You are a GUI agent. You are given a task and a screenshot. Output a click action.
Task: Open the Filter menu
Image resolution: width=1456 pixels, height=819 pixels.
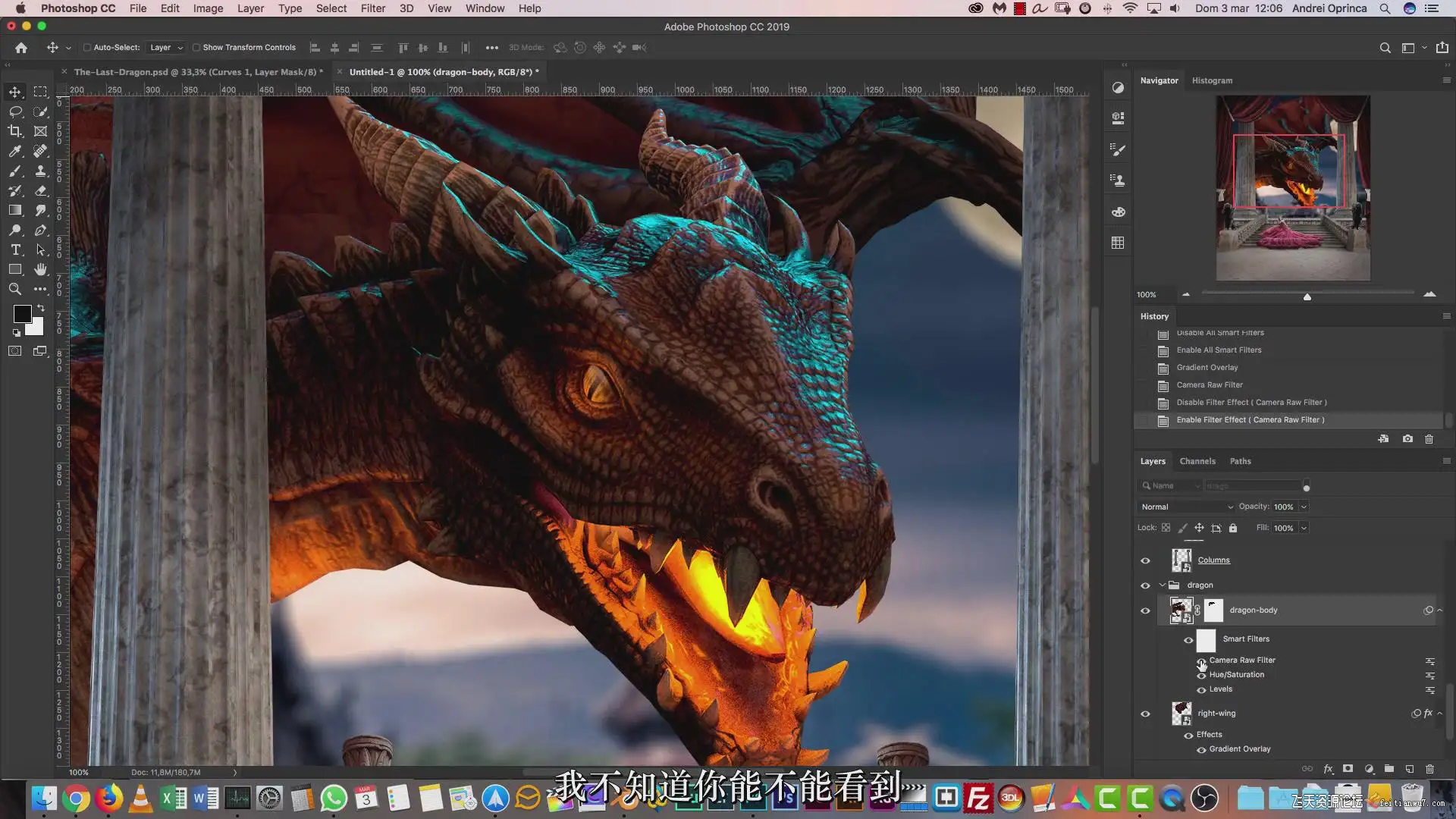tap(372, 8)
